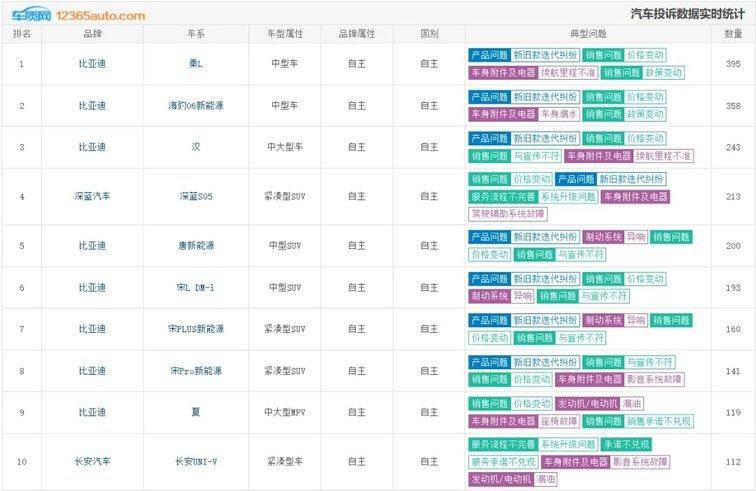Select the 119 complaint count
Screen dimensions: 756x491
click(x=733, y=412)
